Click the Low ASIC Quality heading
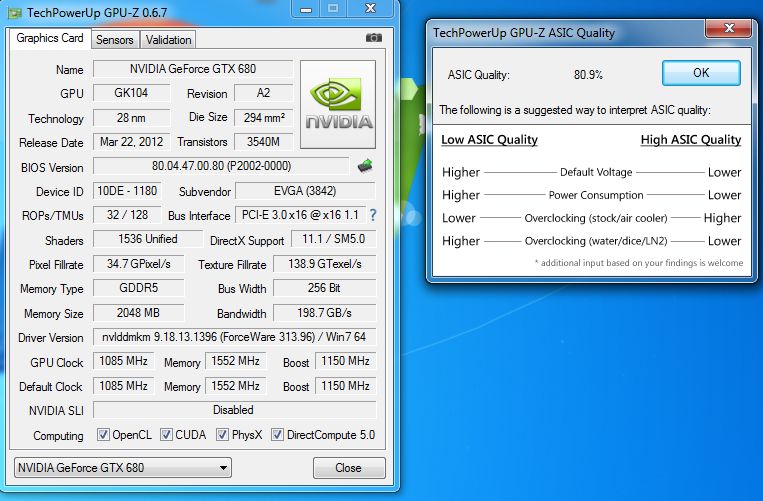The width and height of the screenshot is (763, 501). 489,140
